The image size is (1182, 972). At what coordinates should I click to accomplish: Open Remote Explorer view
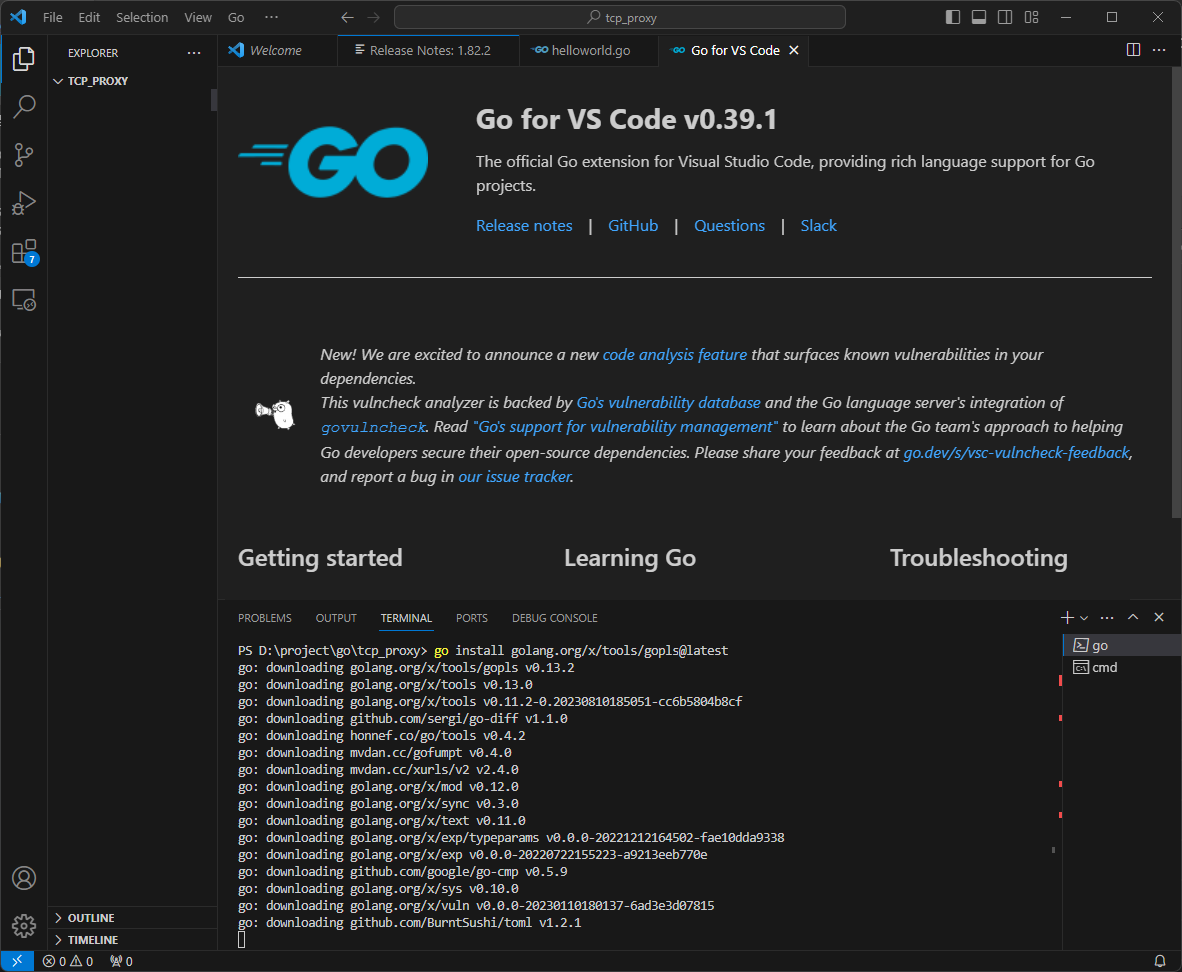(x=23, y=300)
